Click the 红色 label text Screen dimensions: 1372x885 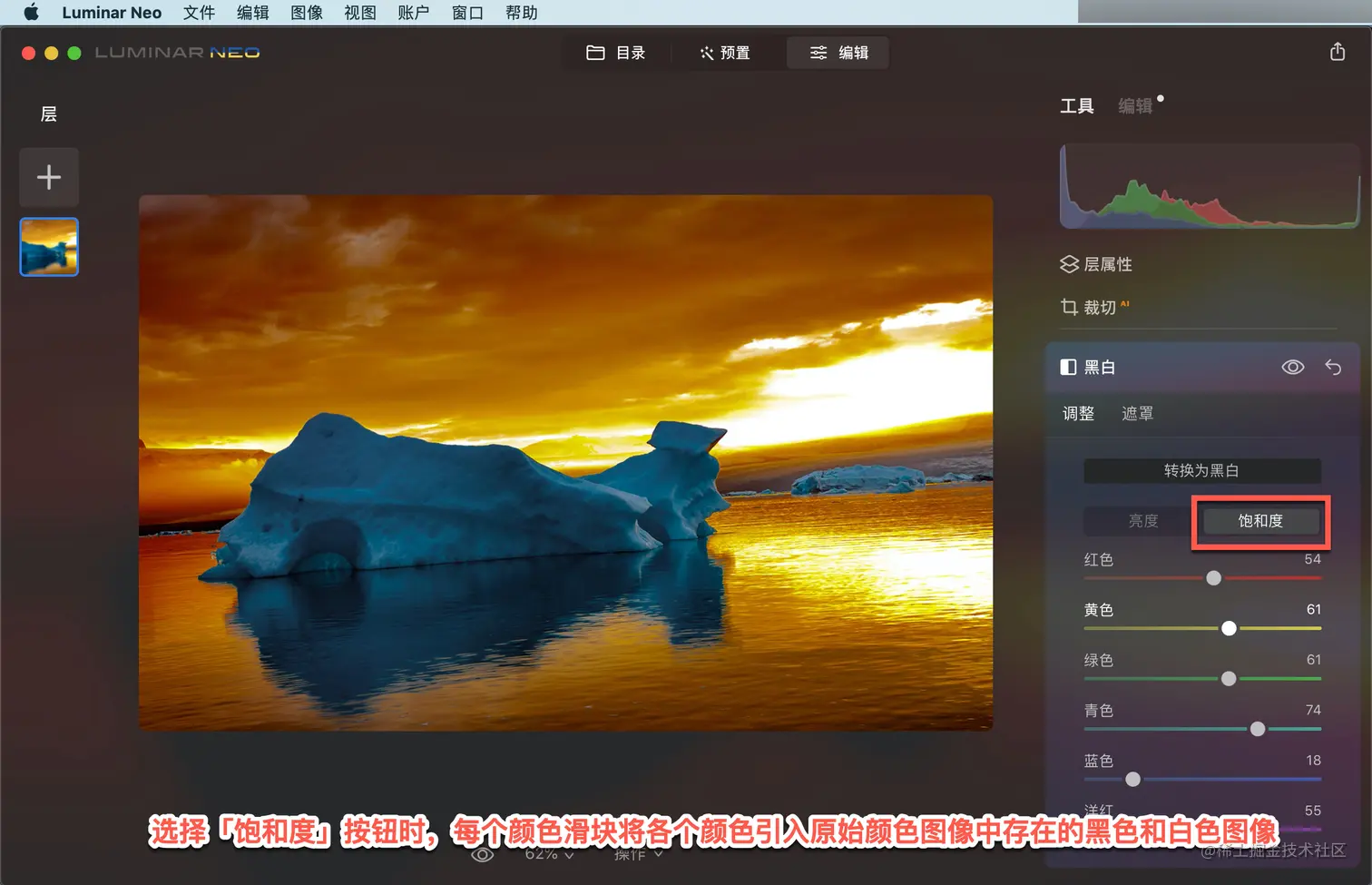(1099, 560)
